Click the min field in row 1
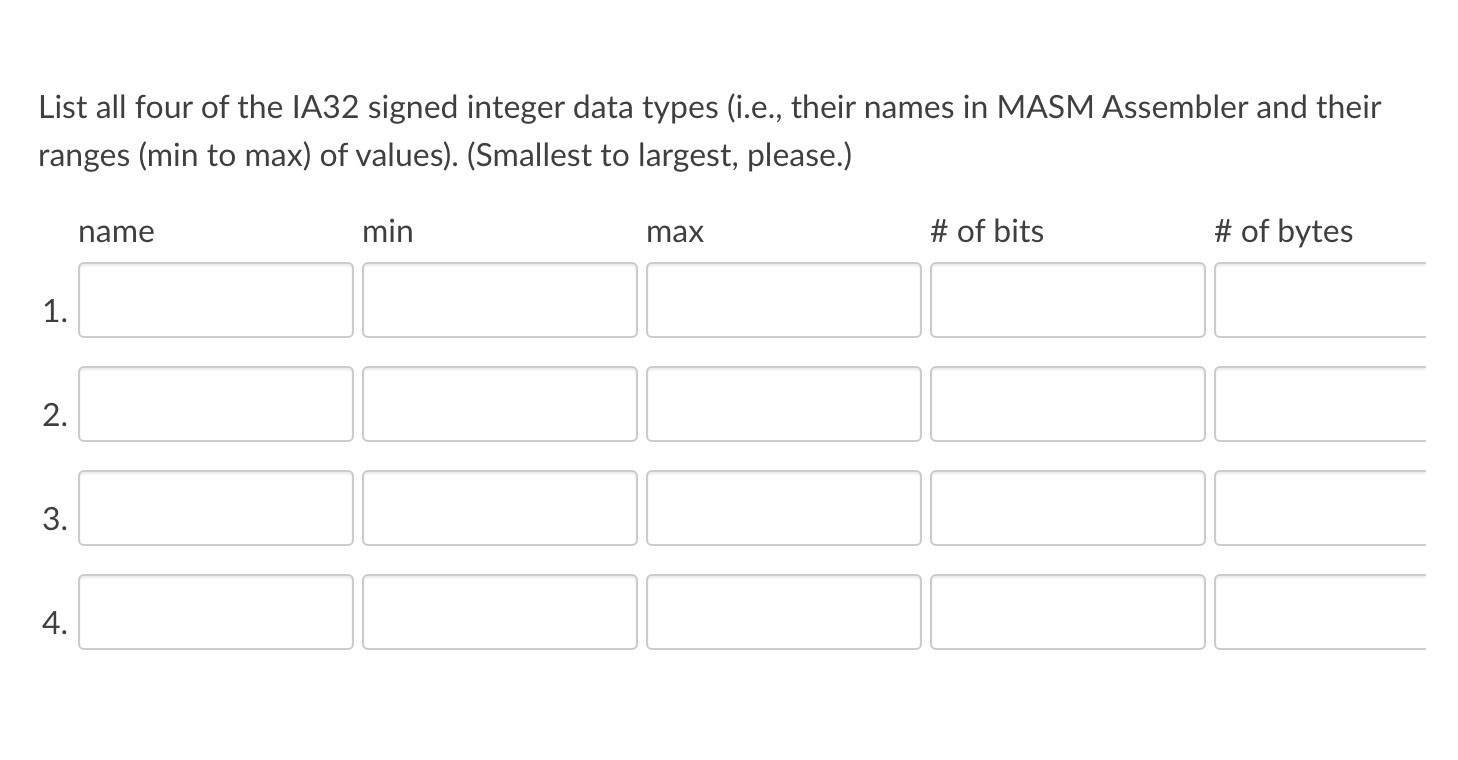This screenshot has height=760, width=1458. (500, 300)
